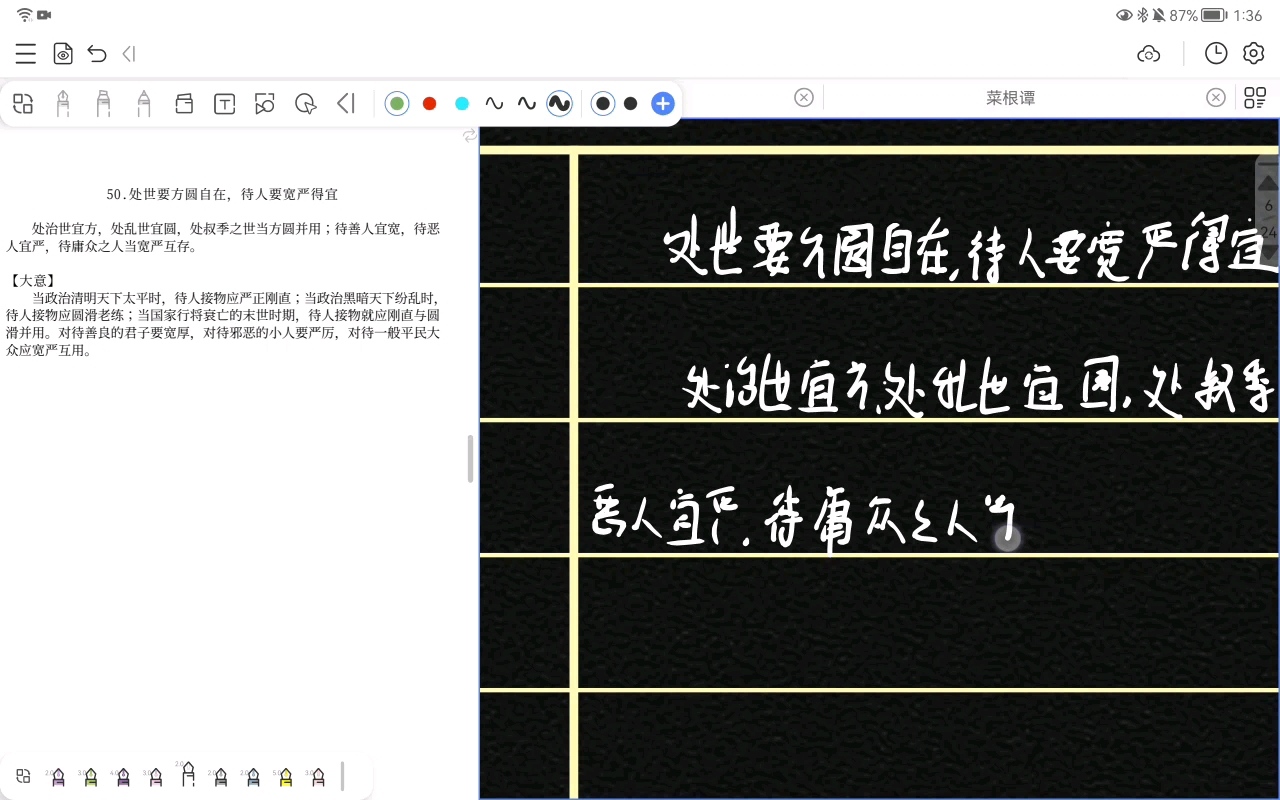Open the history clock icon
Viewport: 1280px width, 800px height.
tap(1216, 54)
